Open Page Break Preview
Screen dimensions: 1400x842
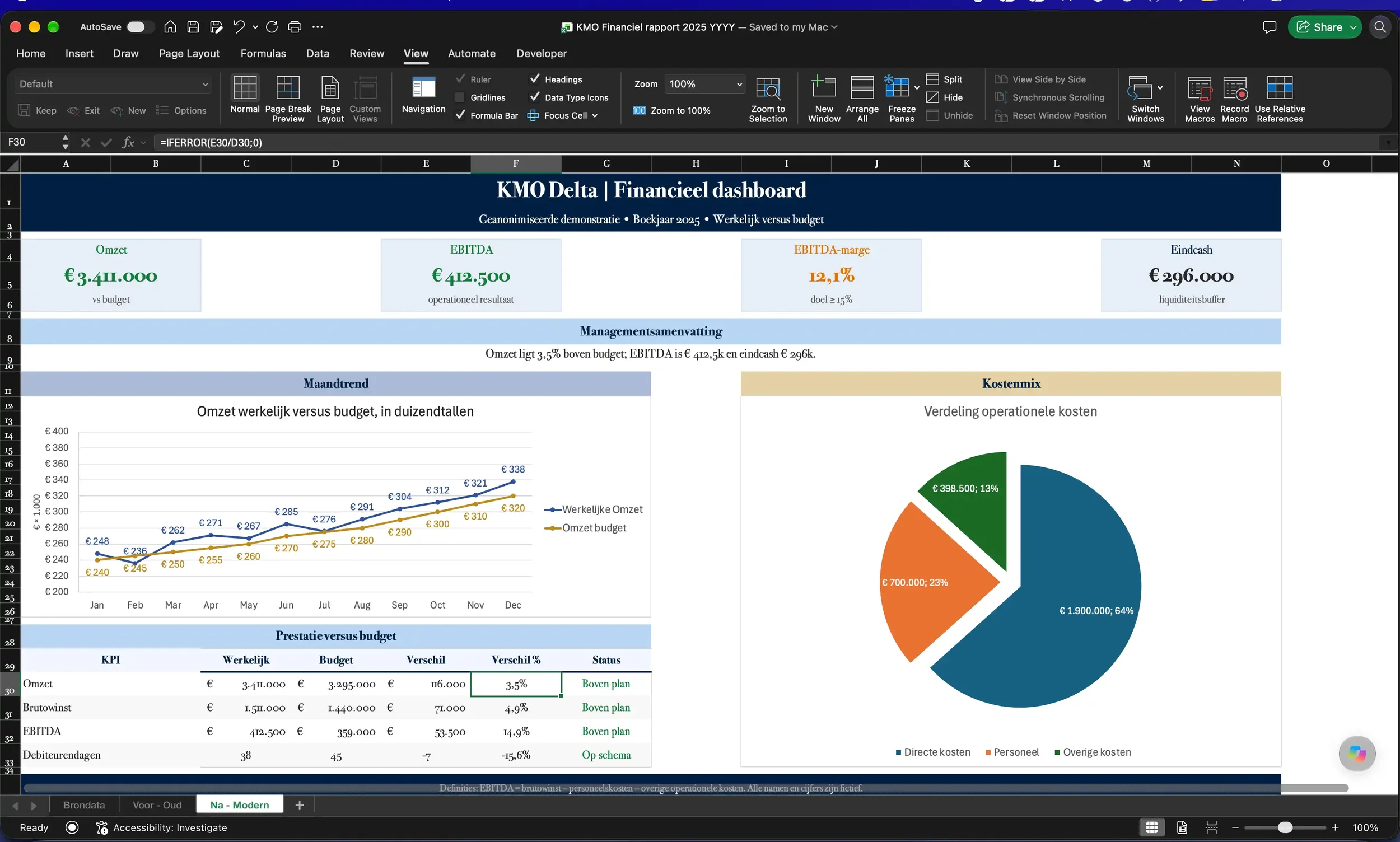288,99
